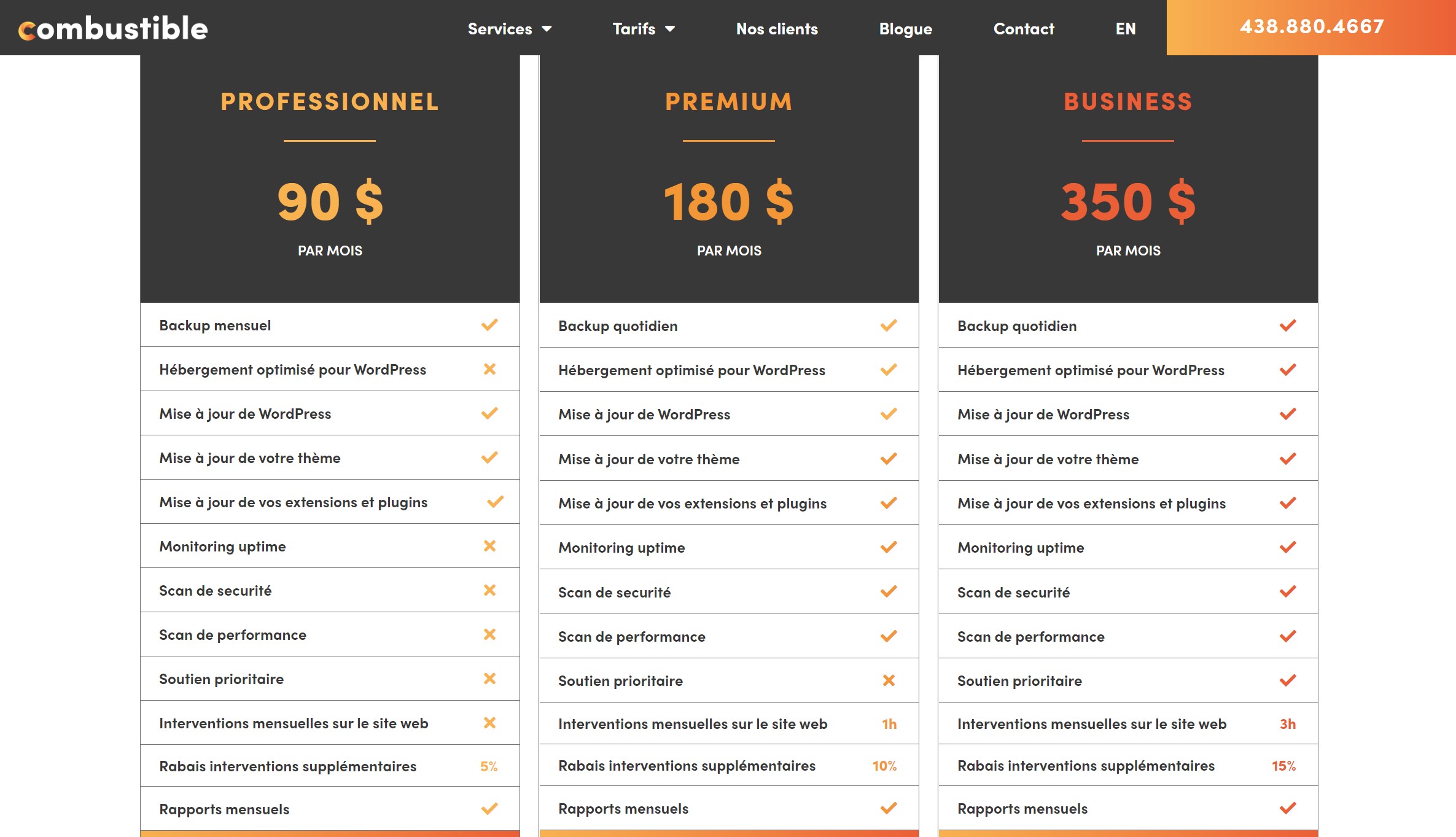
Task: Call the 438.880.4667 phone button
Action: tap(1311, 27)
